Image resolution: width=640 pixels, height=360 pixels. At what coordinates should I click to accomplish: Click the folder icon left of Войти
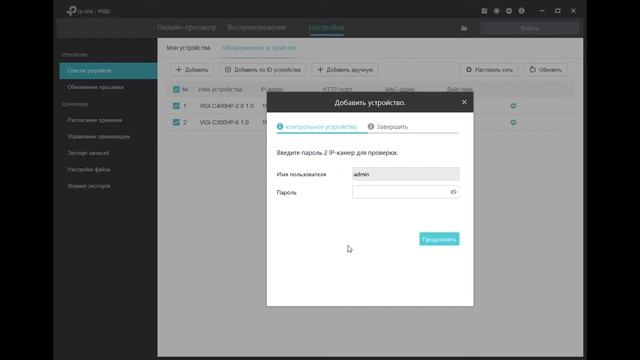[464, 28]
